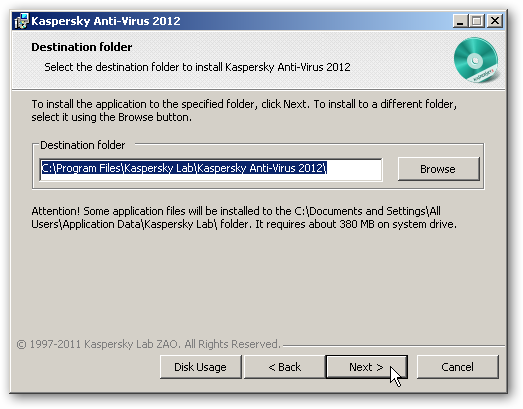Click the bold Destination folder heading

(x=82, y=47)
